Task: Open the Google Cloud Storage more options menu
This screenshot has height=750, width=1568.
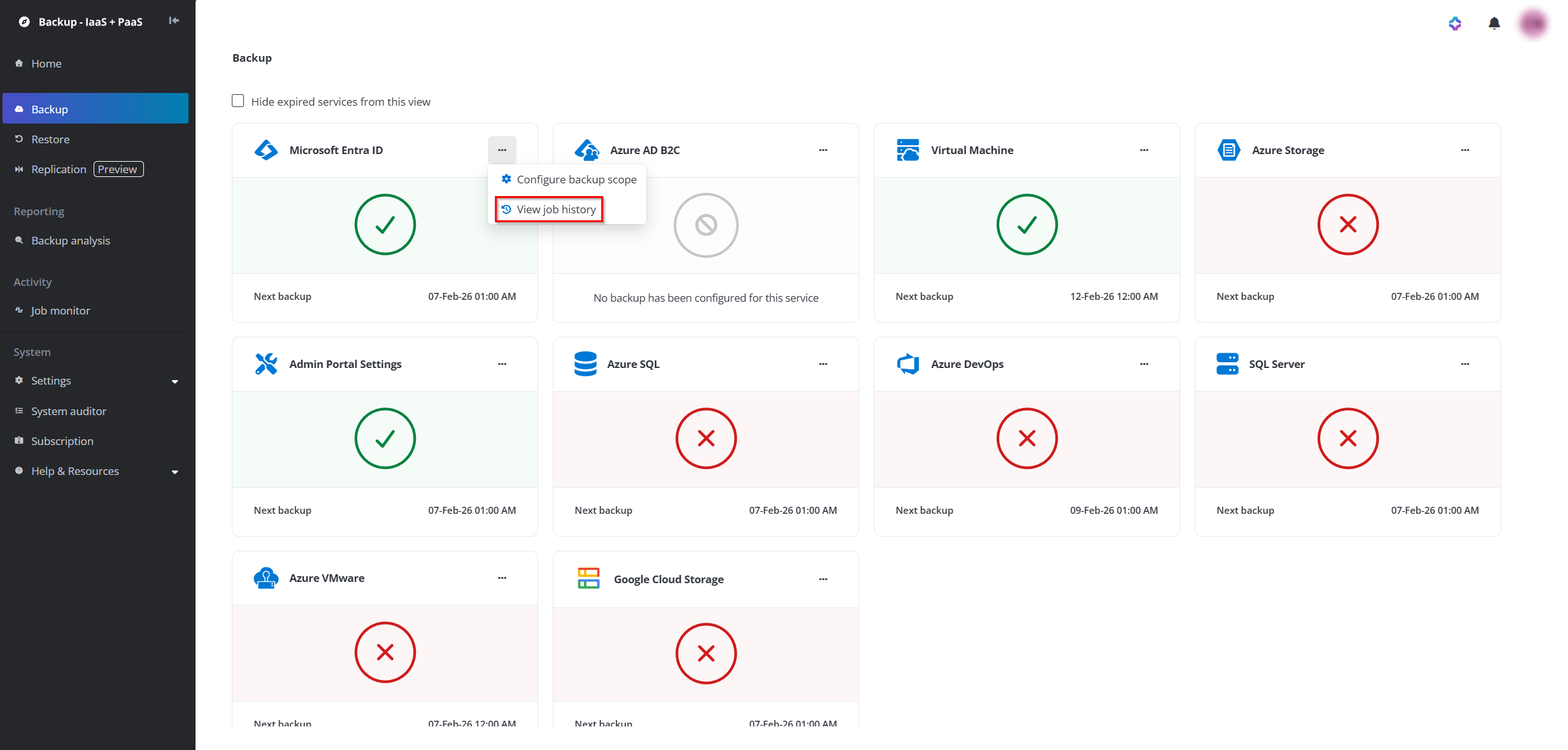Action: tap(823, 579)
